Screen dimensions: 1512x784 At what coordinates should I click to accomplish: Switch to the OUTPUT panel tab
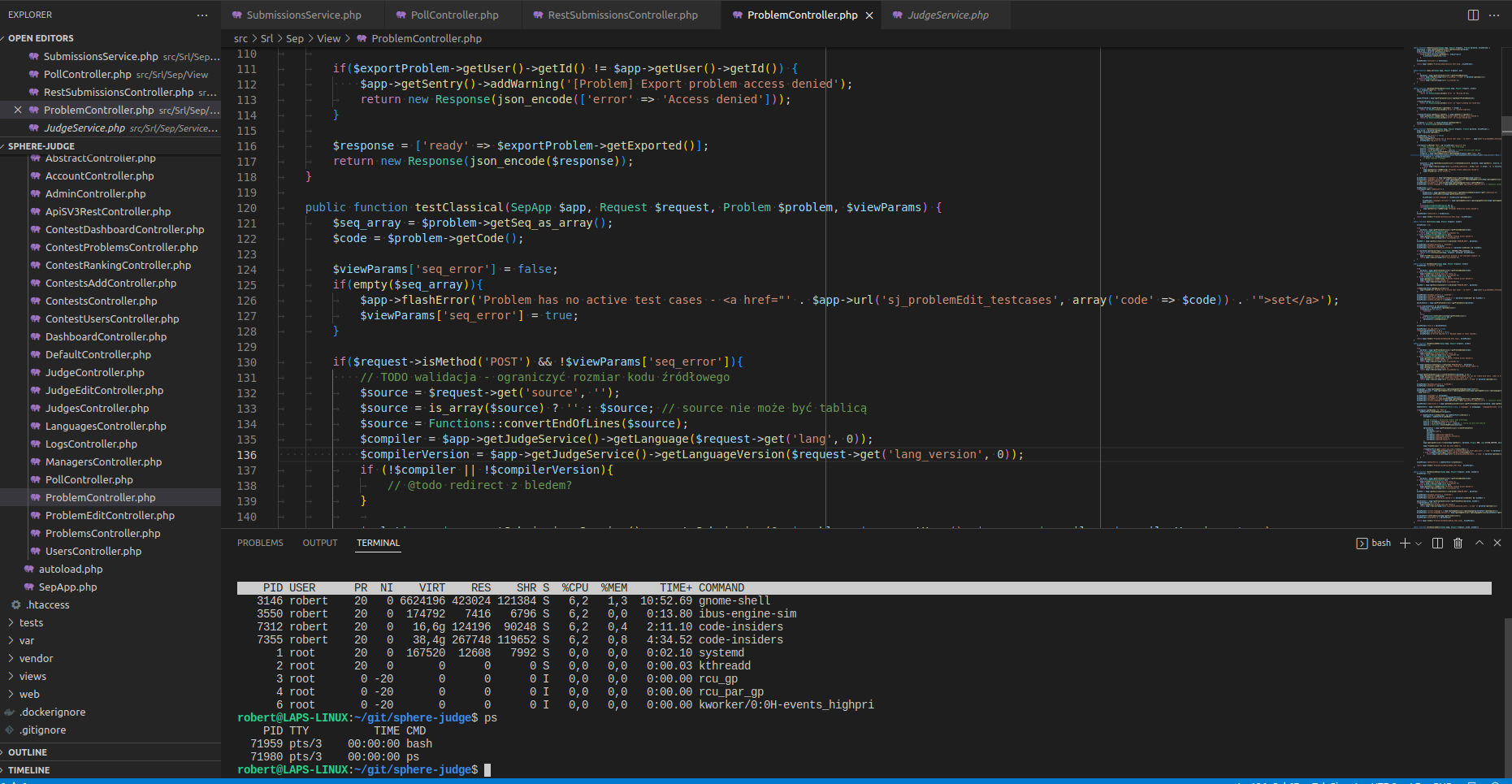click(x=320, y=543)
